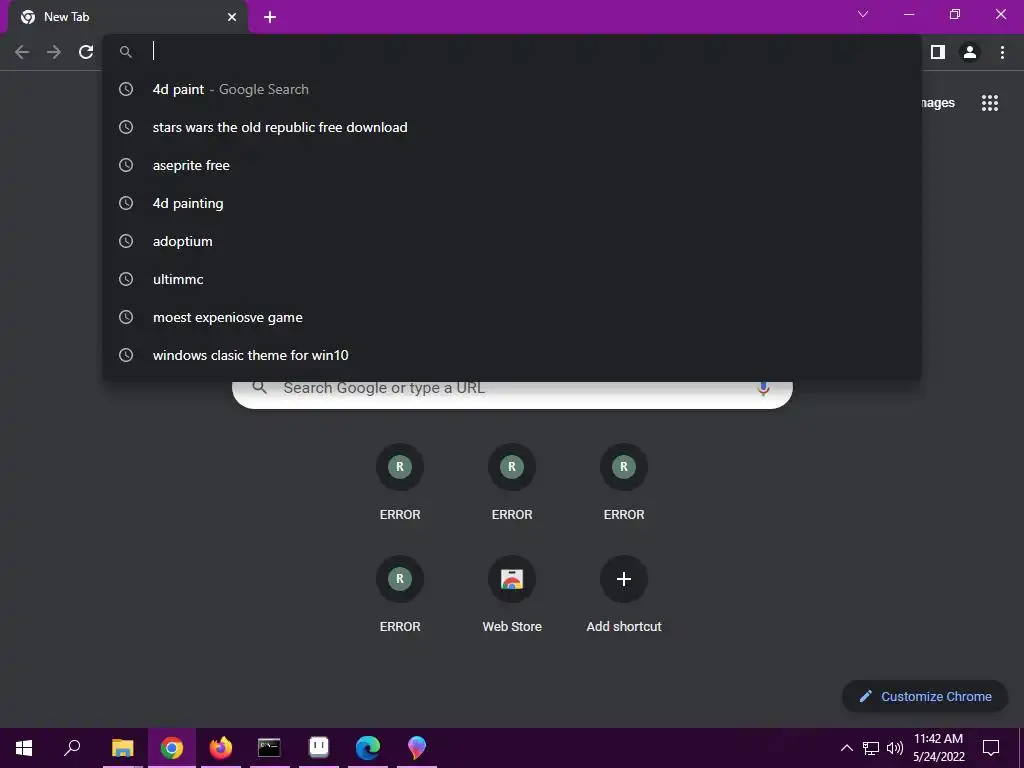
Task: Click Chrome icon in taskbar
Action: pyautogui.click(x=172, y=748)
